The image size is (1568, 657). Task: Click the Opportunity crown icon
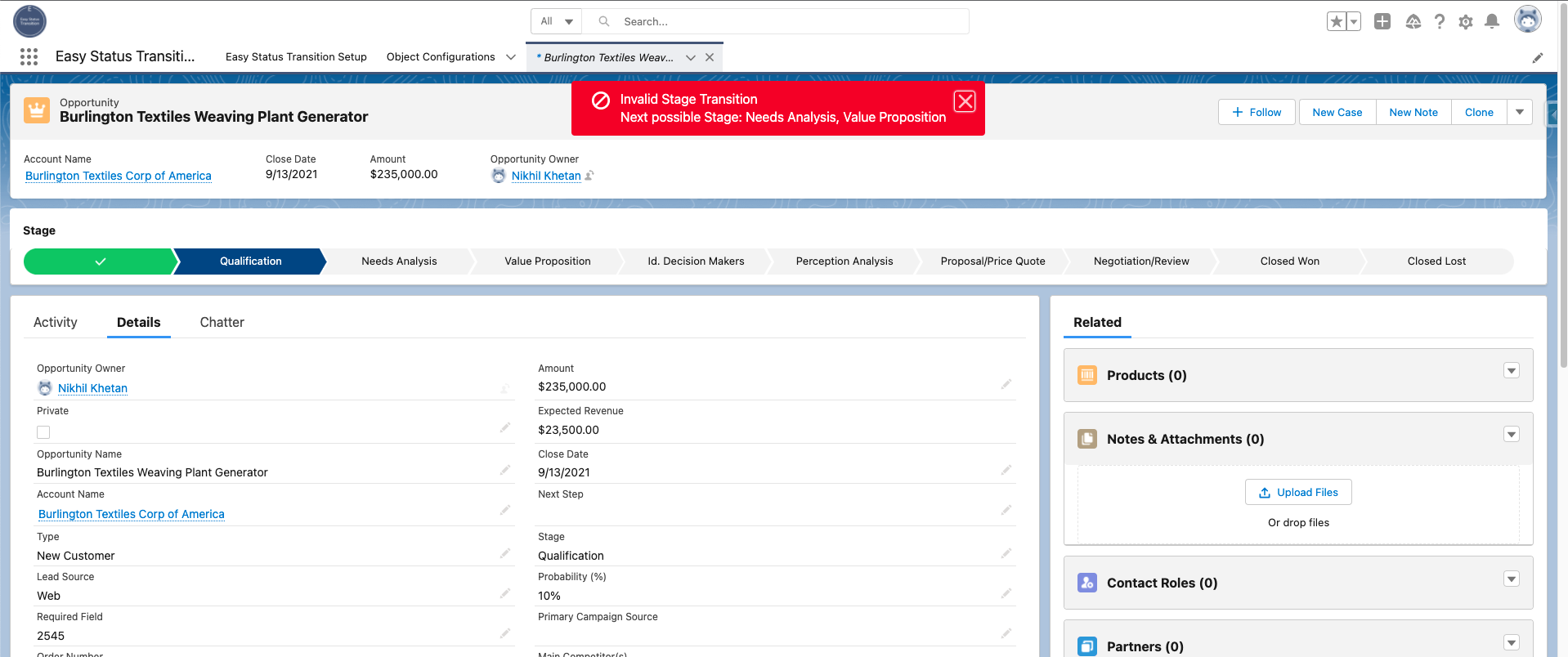pos(37,109)
